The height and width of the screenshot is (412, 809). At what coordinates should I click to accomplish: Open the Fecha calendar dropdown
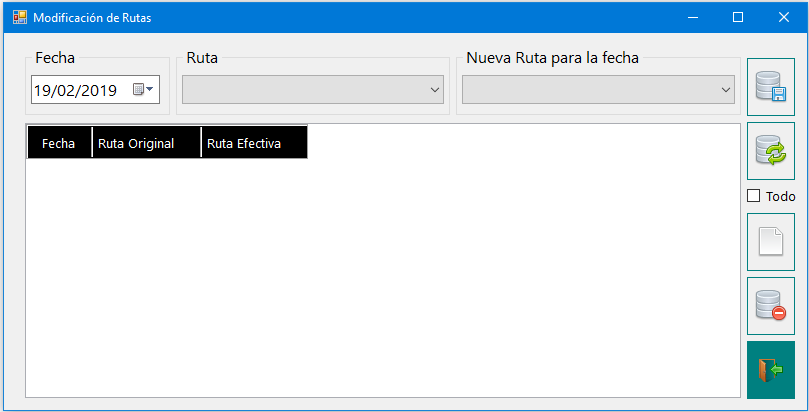point(143,90)
